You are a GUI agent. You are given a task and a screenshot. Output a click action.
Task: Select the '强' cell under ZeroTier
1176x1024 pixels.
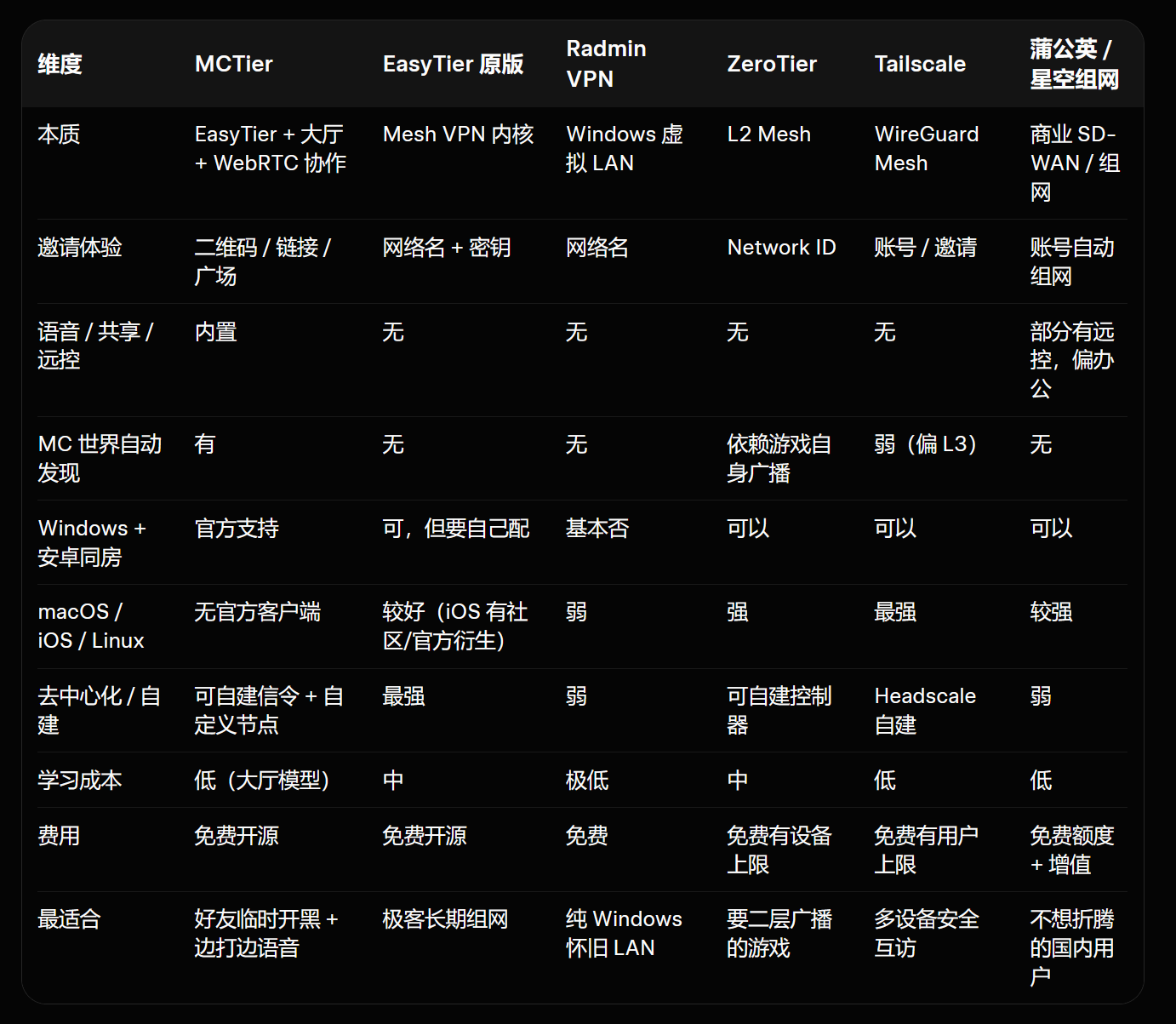(x=737, y=612)
